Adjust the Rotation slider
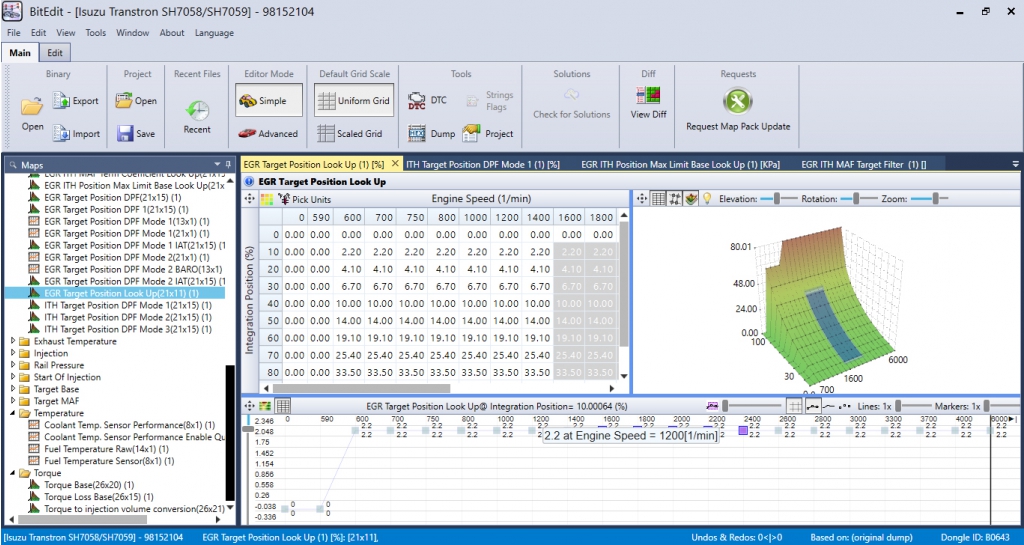 (x=858, y=198)
